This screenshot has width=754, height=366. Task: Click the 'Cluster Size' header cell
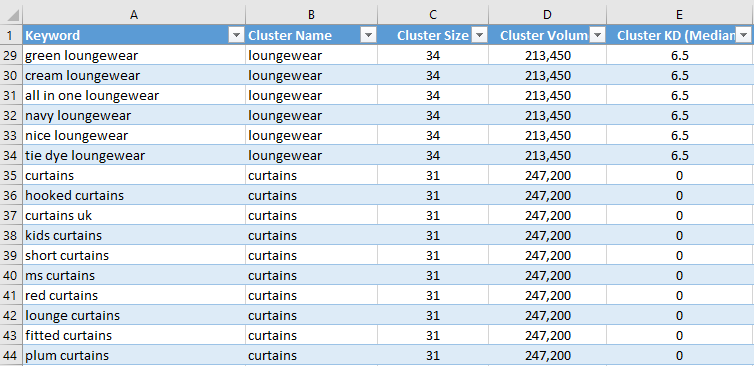pyautogui.click(x=433, y=35)
